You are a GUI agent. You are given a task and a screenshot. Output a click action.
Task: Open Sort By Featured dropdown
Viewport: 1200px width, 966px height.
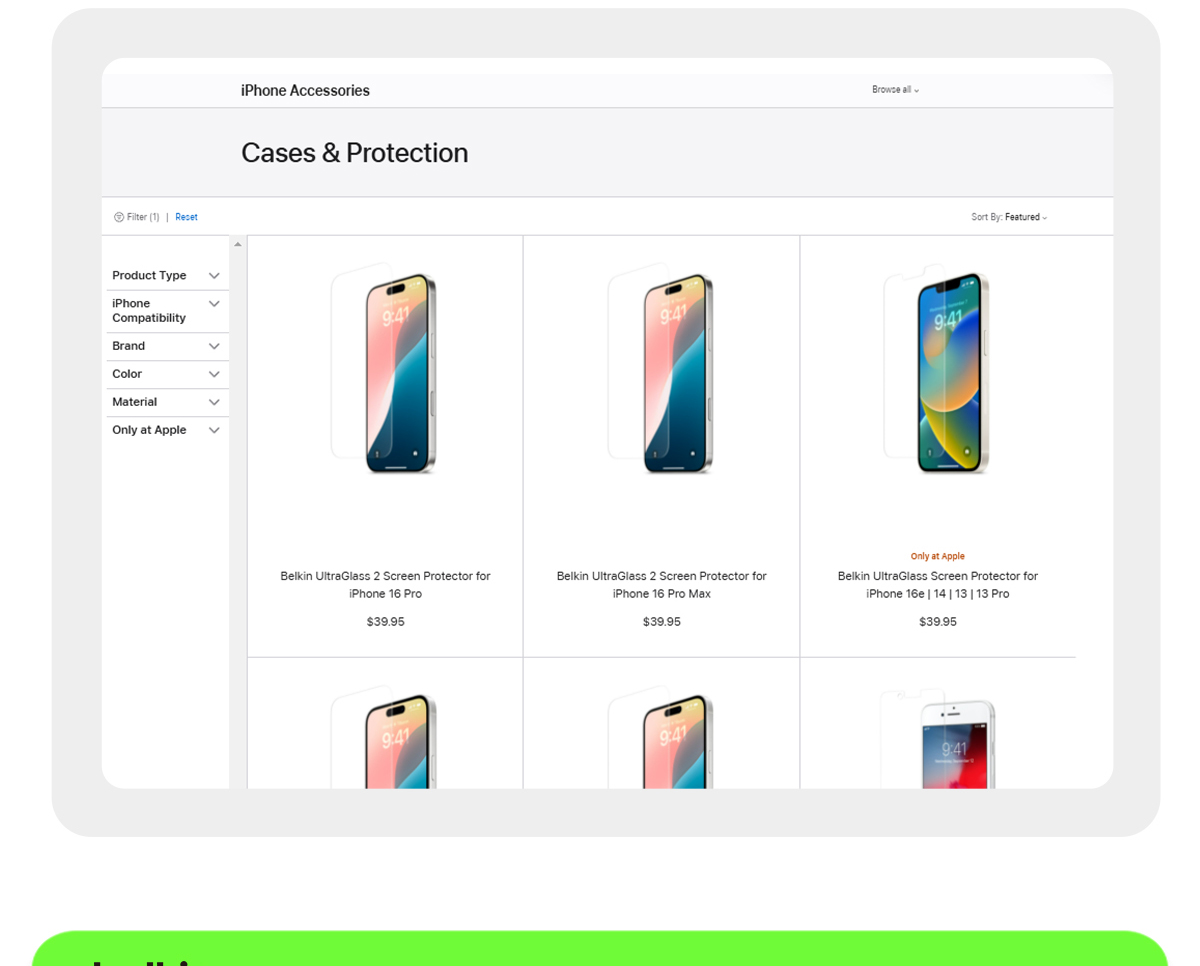point(1009,217)
